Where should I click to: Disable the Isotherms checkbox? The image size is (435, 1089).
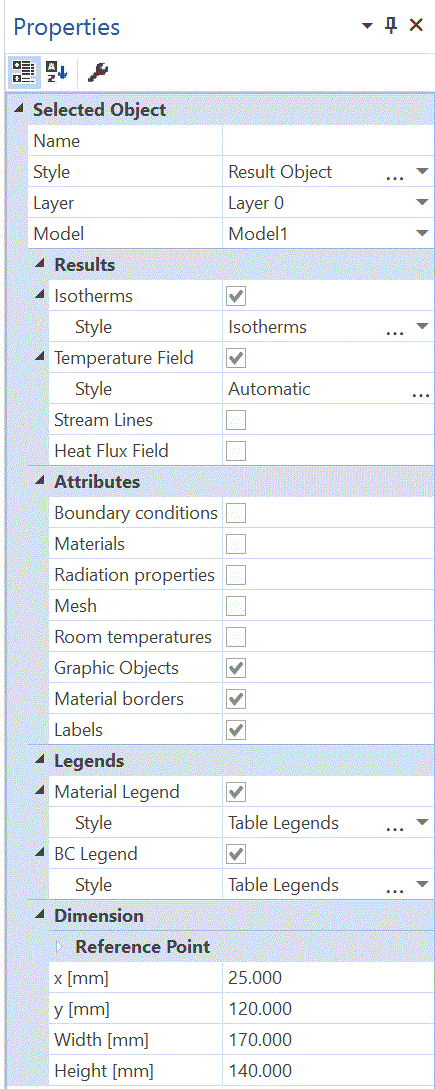237,297
